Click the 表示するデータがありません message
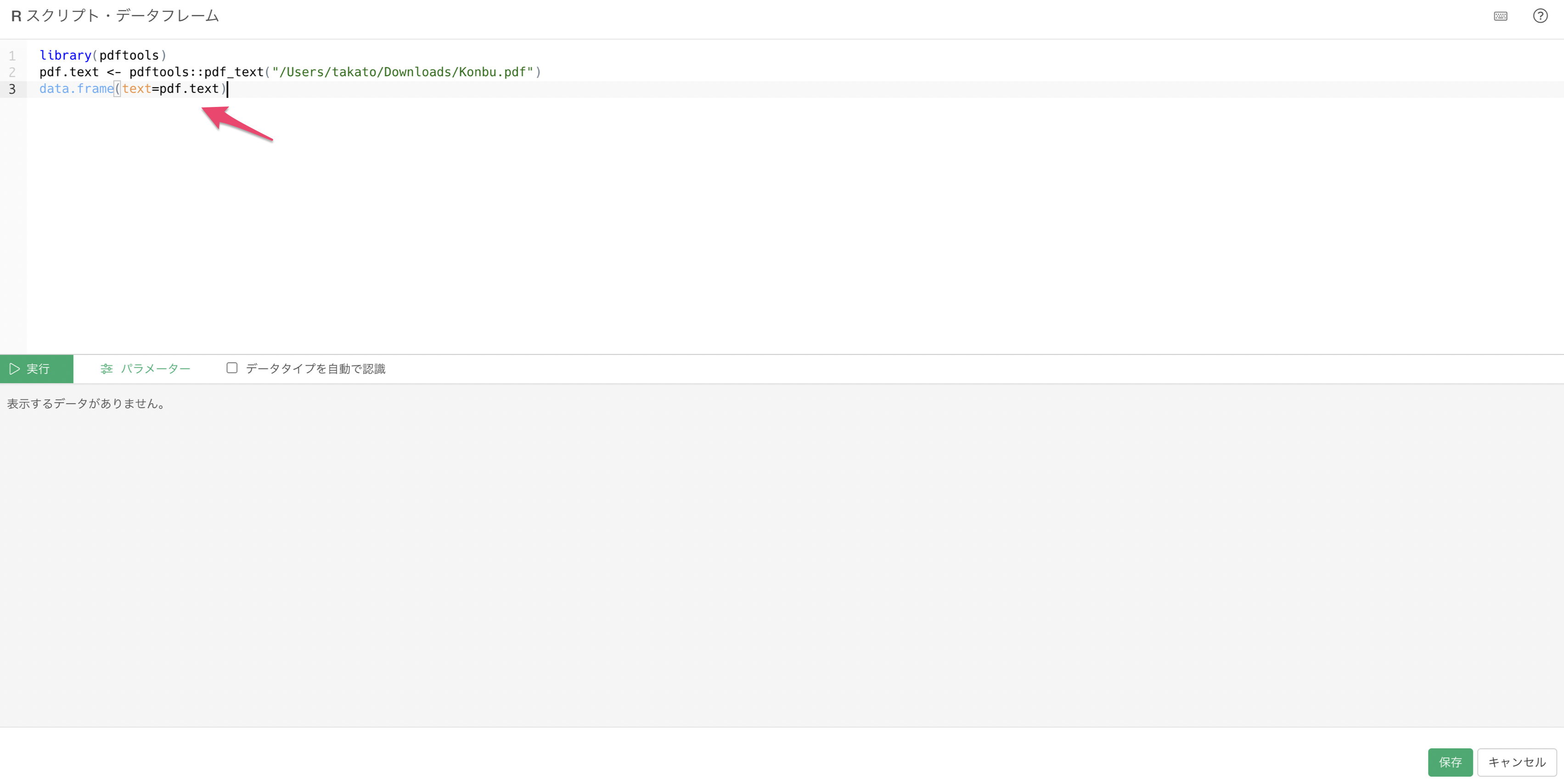 pyautogui.click(x=87, y=403)
